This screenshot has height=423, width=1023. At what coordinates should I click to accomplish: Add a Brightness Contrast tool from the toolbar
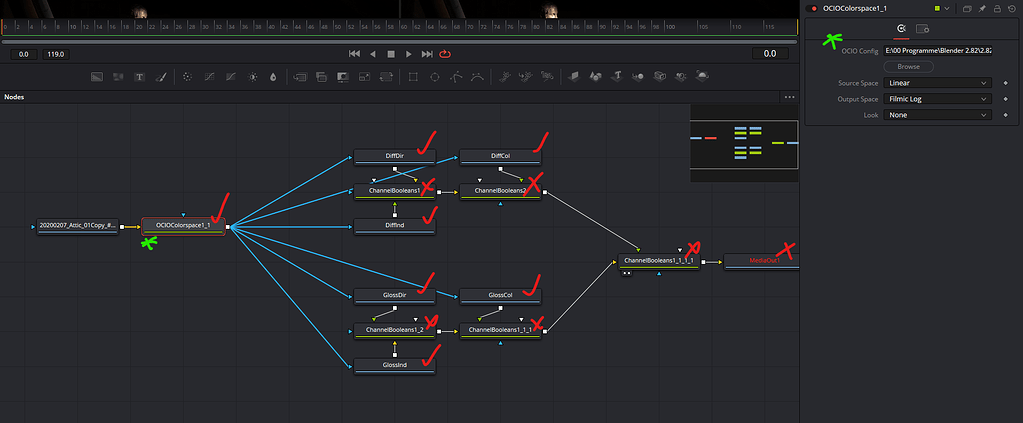tap(253, 76)
